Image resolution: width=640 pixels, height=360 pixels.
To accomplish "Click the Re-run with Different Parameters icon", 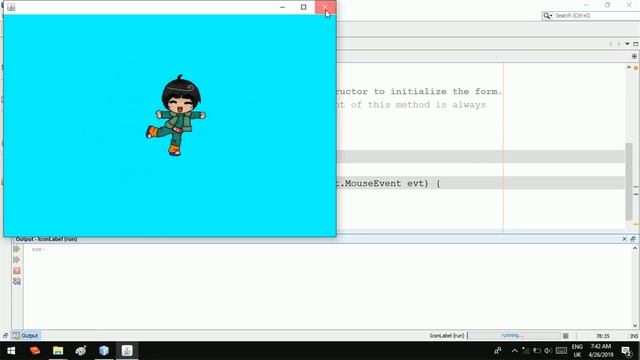I will click(x=17, y=260).
